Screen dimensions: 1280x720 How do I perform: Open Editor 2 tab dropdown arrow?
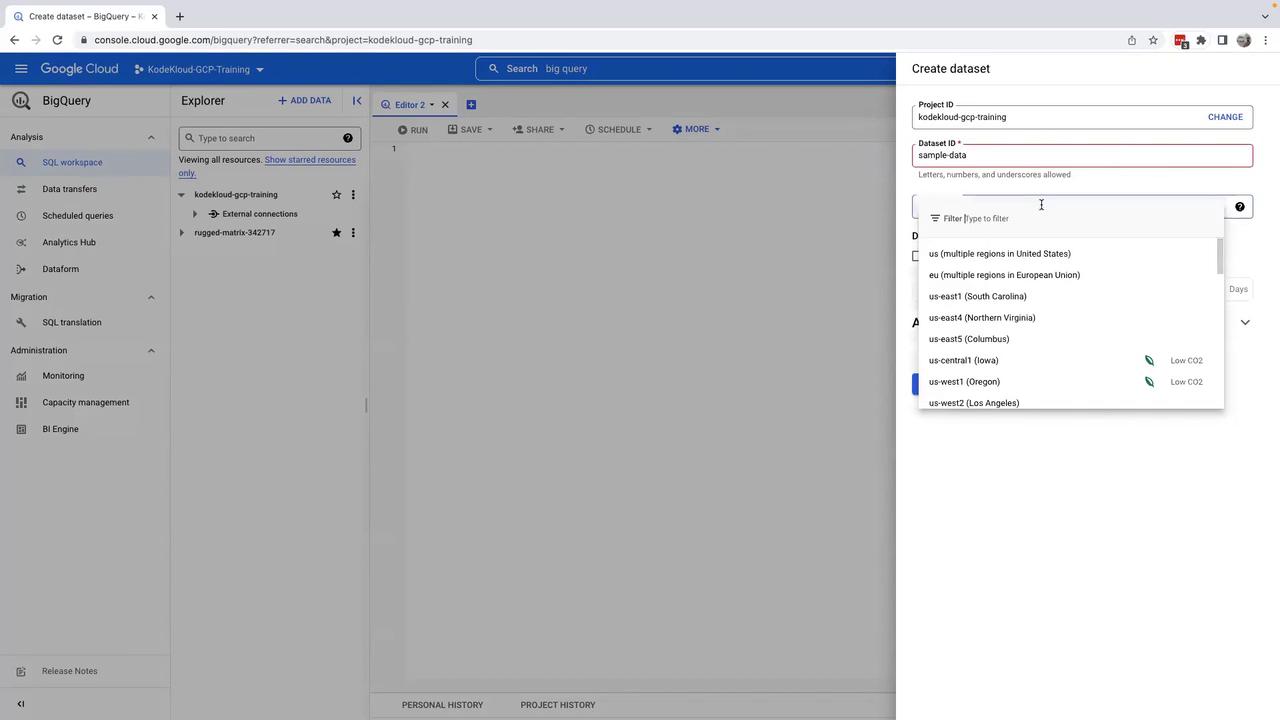[x=432, y=105]
